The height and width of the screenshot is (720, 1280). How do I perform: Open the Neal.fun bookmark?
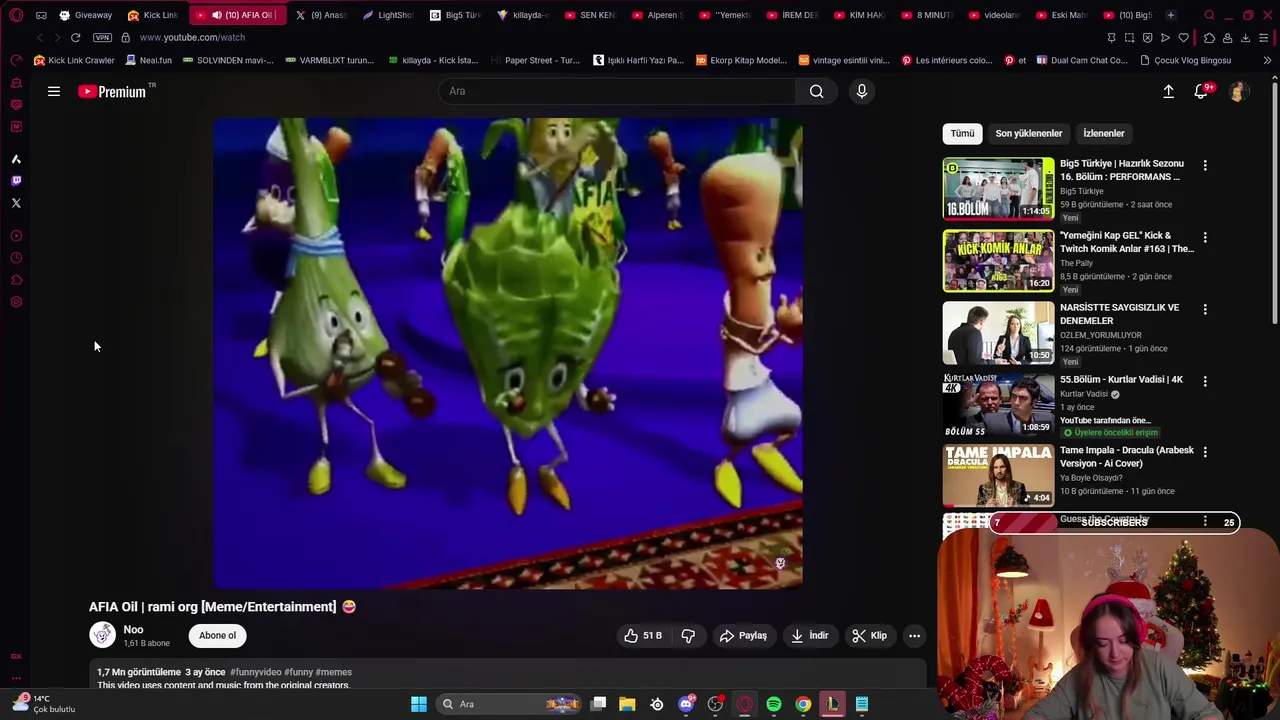[x=149, y=60]
